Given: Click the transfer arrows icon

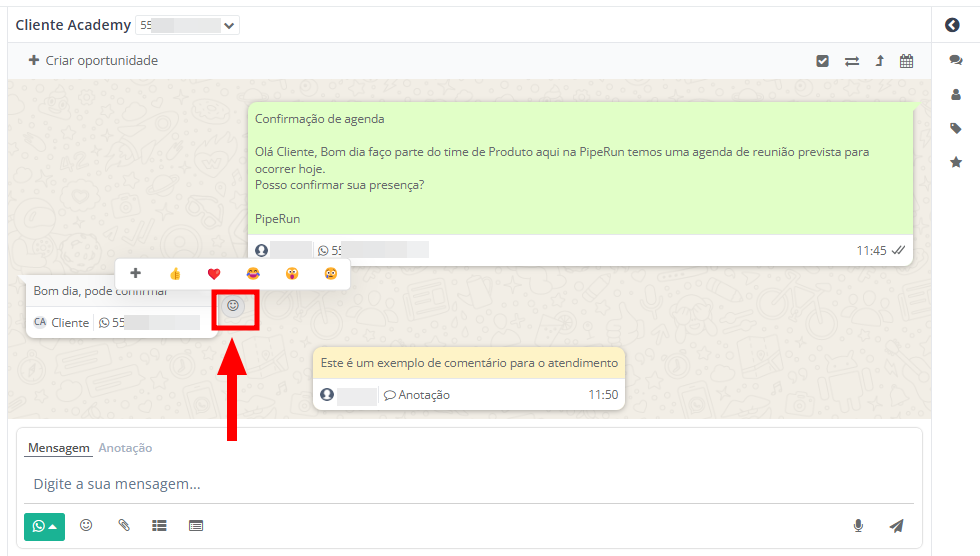Looking at the screenshot, I should tap(851, 61).
